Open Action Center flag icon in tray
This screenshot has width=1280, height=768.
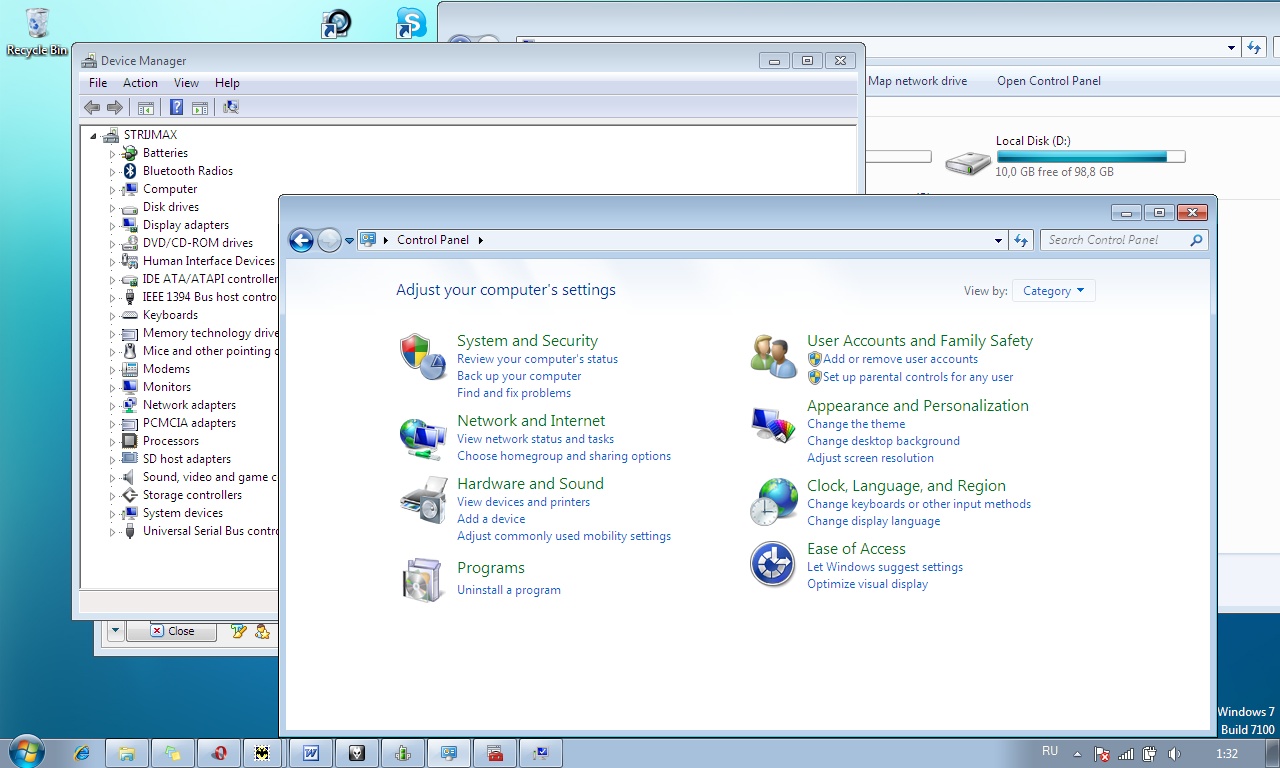[x=1102, y=754]
